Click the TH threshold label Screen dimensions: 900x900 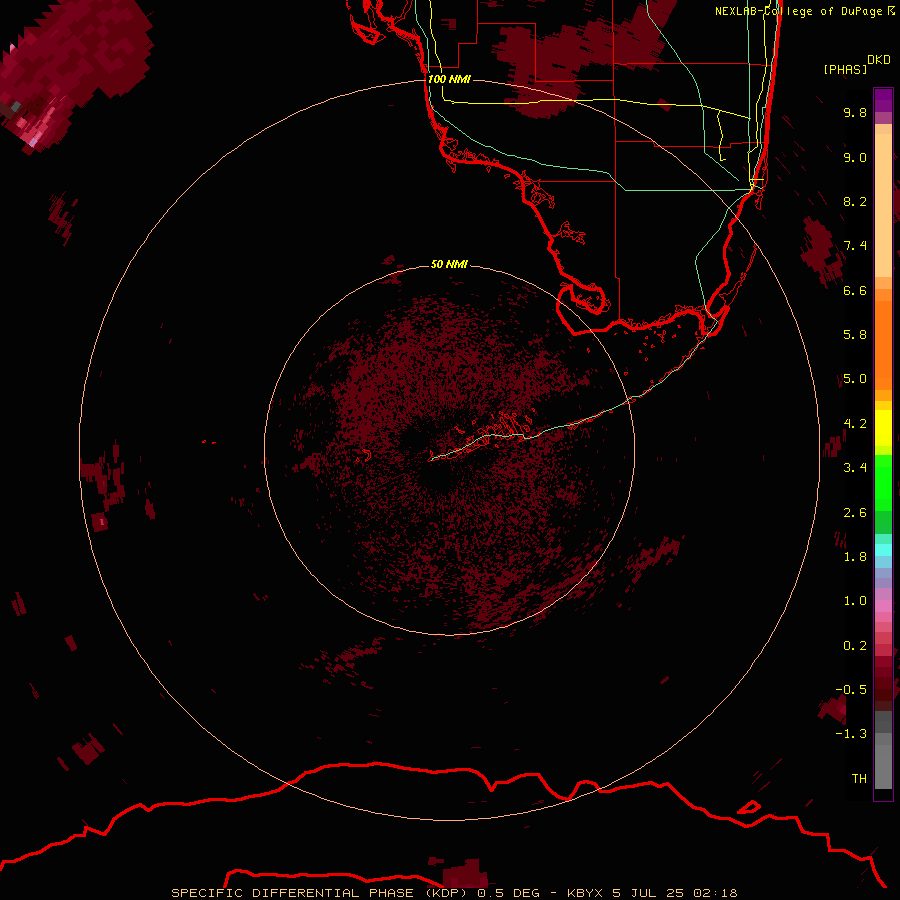tap(859, 779)
